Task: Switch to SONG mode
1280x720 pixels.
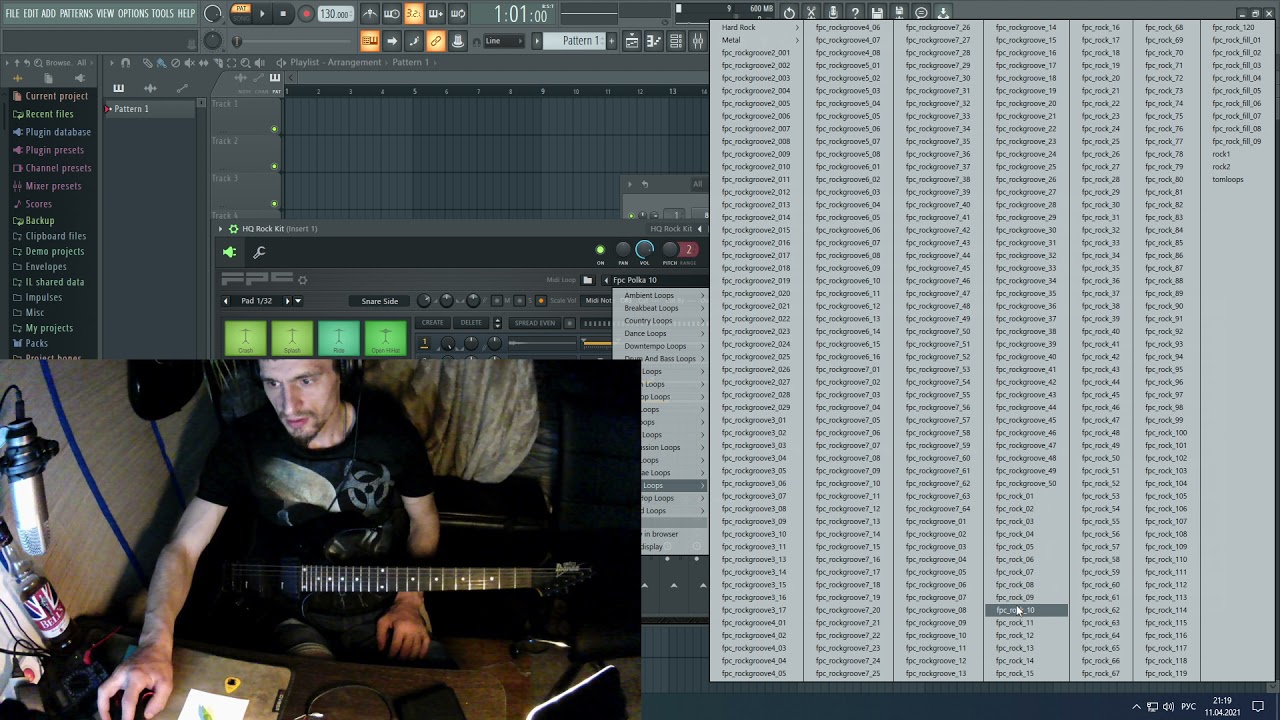Action: pyautogui.click(x=241, y=19)
